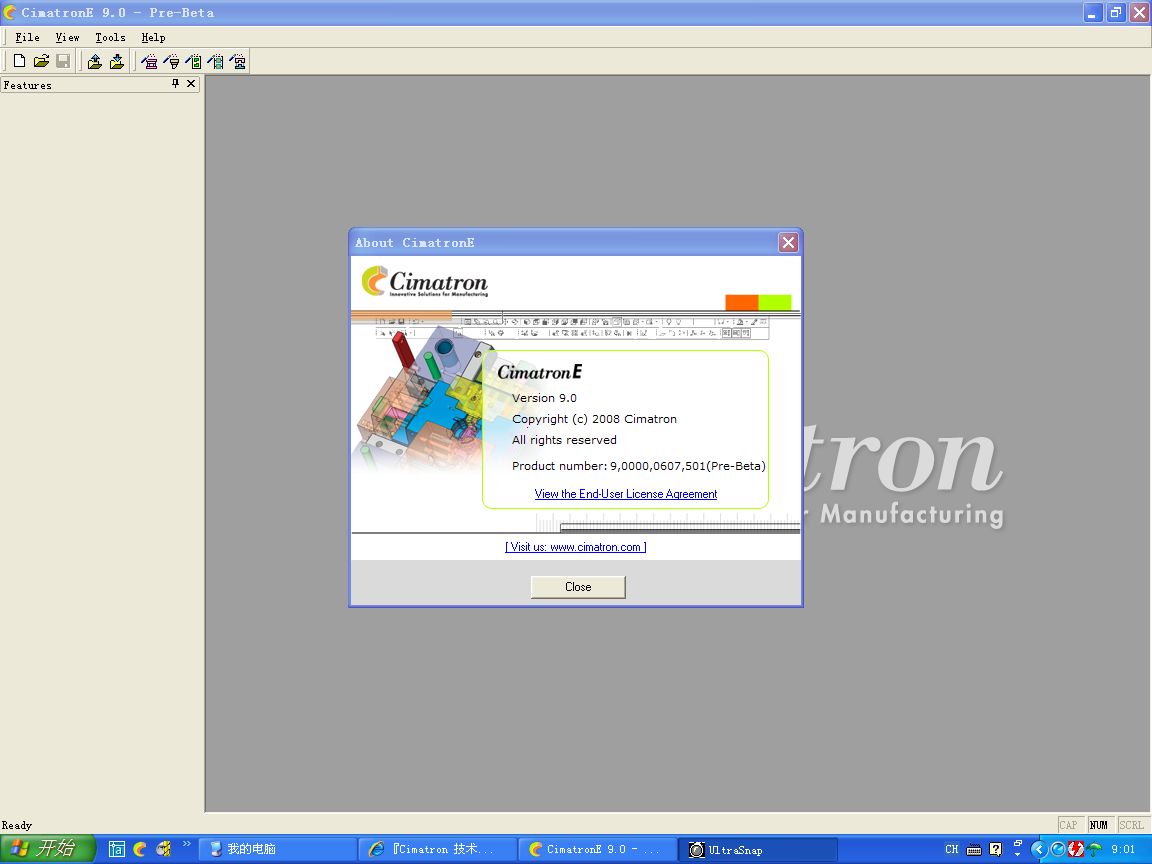Click the Cimatron logo in the About dialog
1152x864 pixels.
point(425,282)
